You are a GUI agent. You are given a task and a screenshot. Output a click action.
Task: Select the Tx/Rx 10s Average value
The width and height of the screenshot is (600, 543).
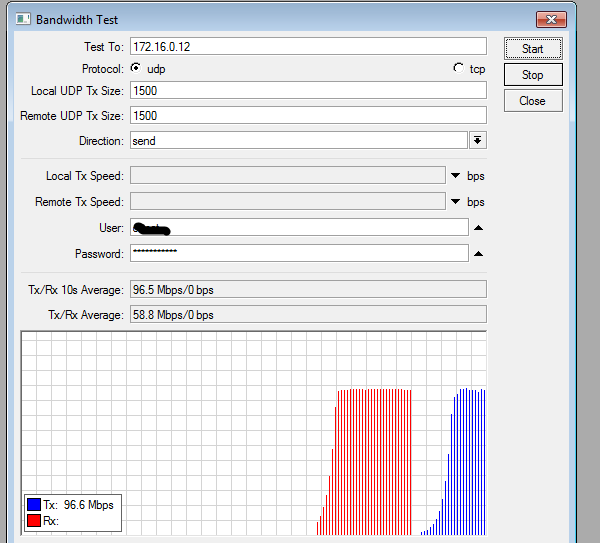[308, 289]
